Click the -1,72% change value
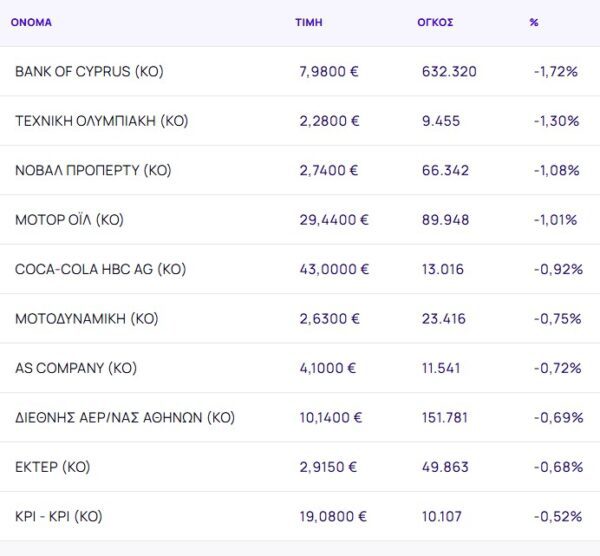600x556 pixels. pyautogui.click(x=556, y=72)
